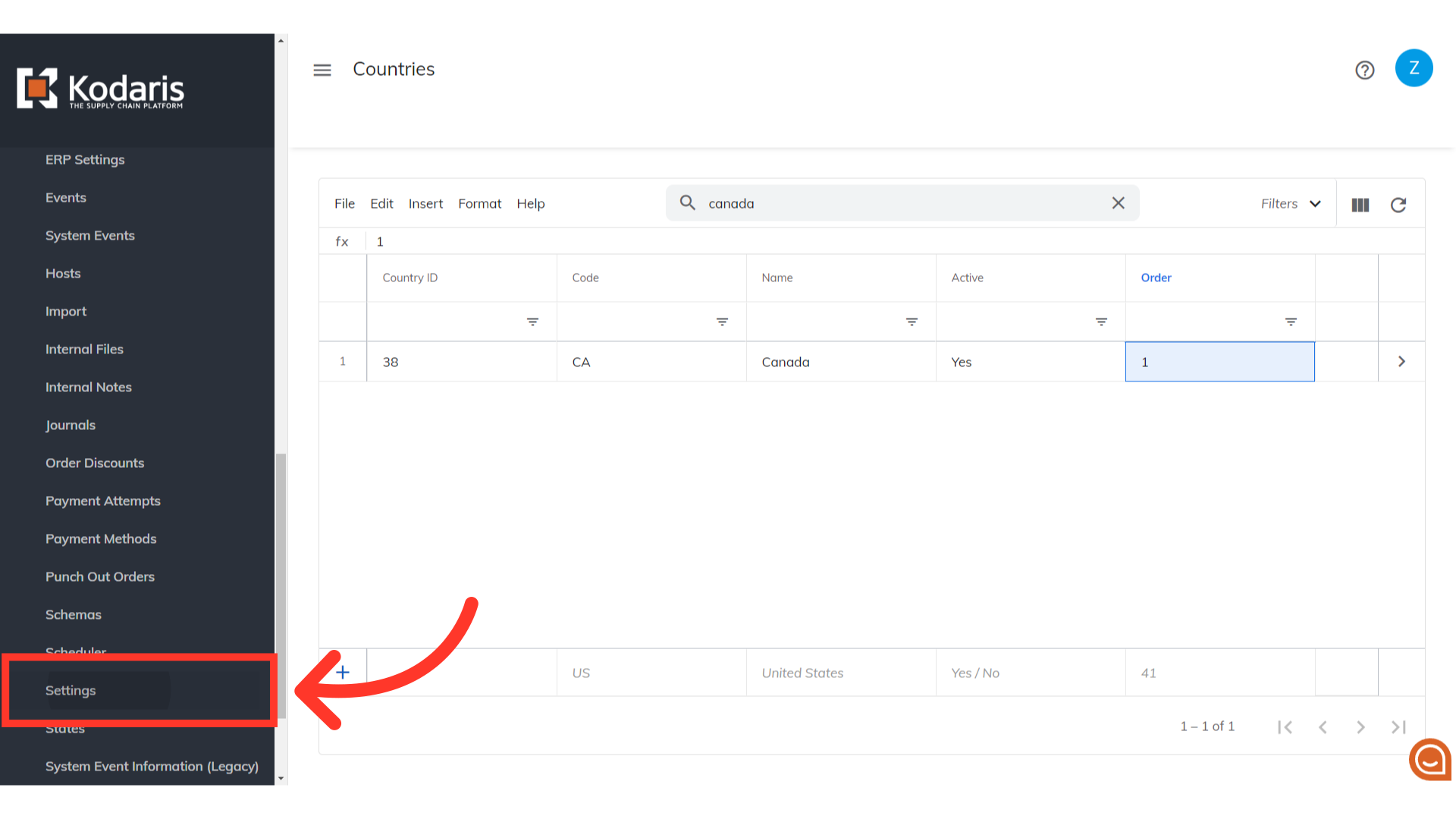Expand Canada row details chevron
This screenshot has width=1456, height=819.
coord(1401,362)
